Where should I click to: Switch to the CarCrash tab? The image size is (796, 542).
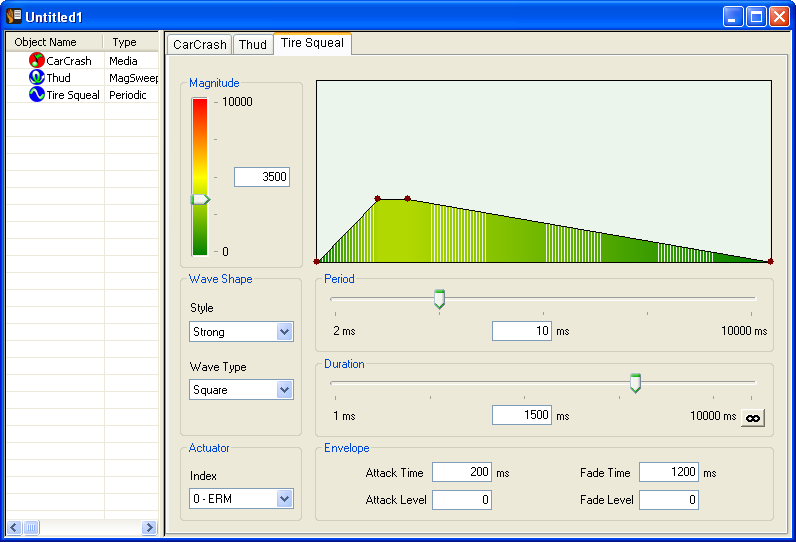coord(200,45)
